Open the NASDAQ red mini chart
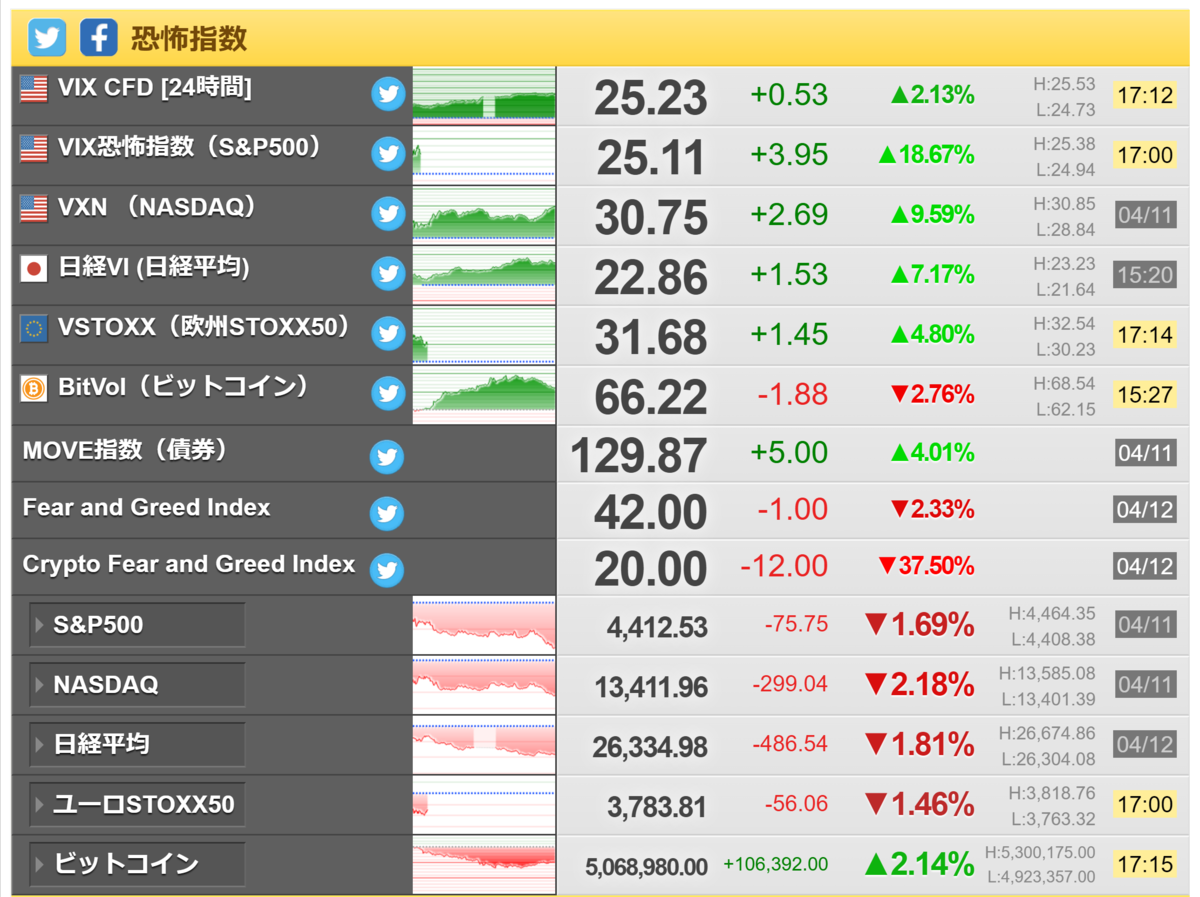The height and width of the screenshot is (897, 1200). (x=484, y=685)
